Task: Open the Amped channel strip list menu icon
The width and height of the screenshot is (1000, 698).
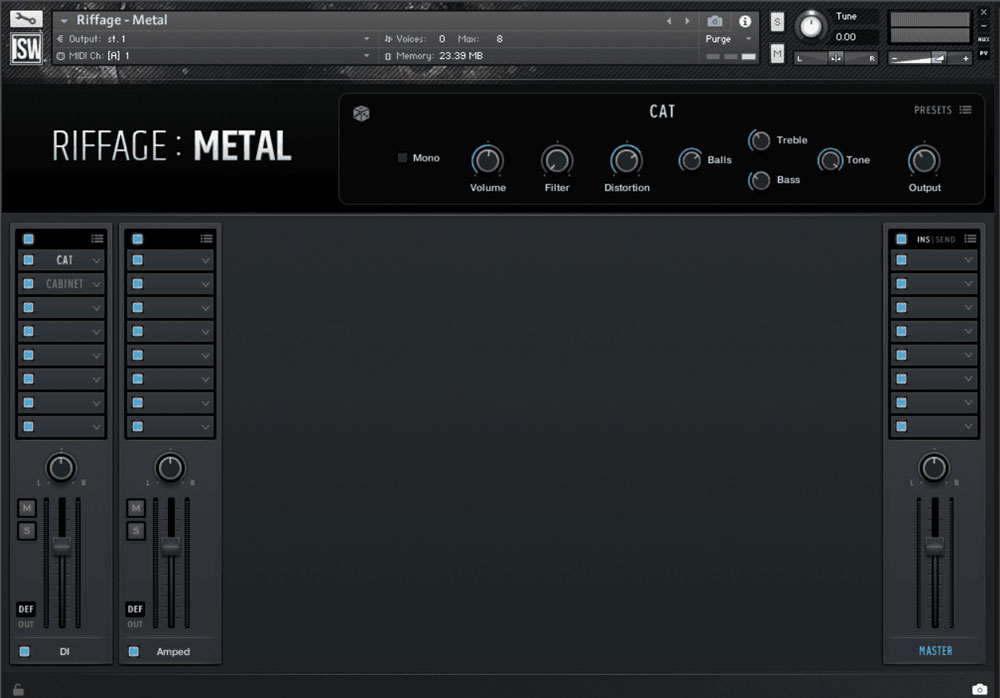Action: click(x=206, y=239)
